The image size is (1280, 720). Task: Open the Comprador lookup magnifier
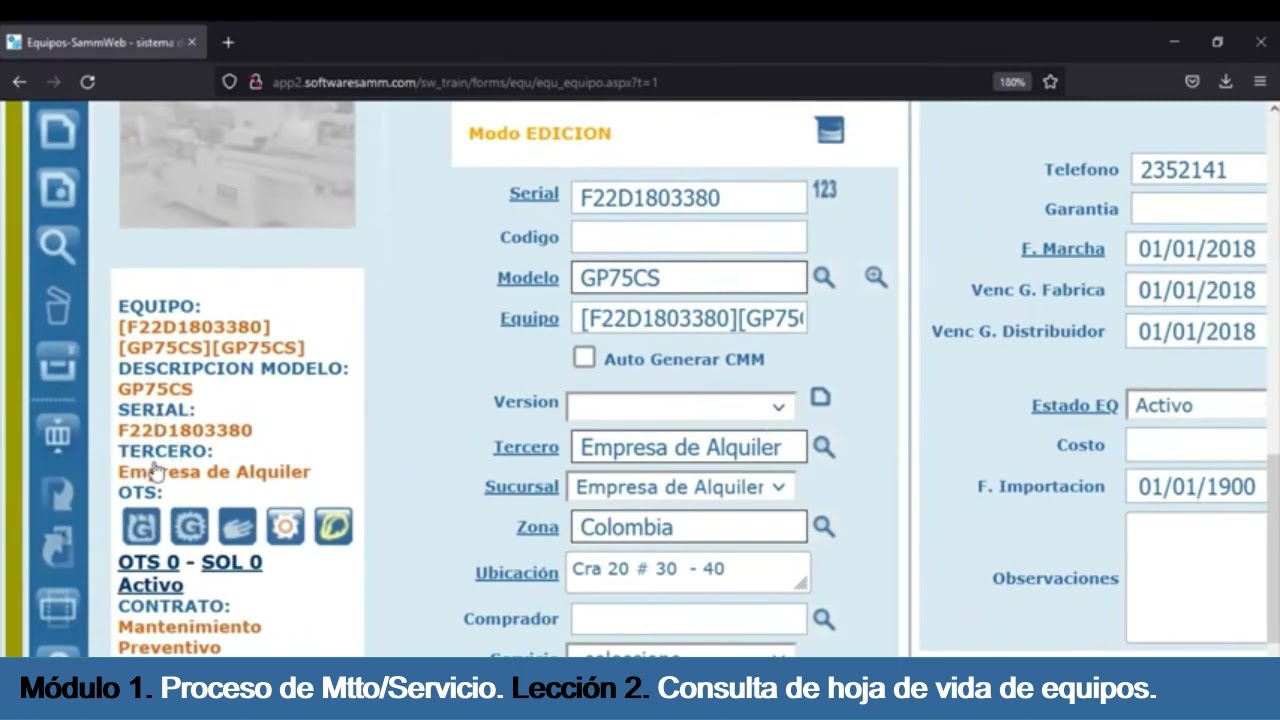click(x=823, y=619)
